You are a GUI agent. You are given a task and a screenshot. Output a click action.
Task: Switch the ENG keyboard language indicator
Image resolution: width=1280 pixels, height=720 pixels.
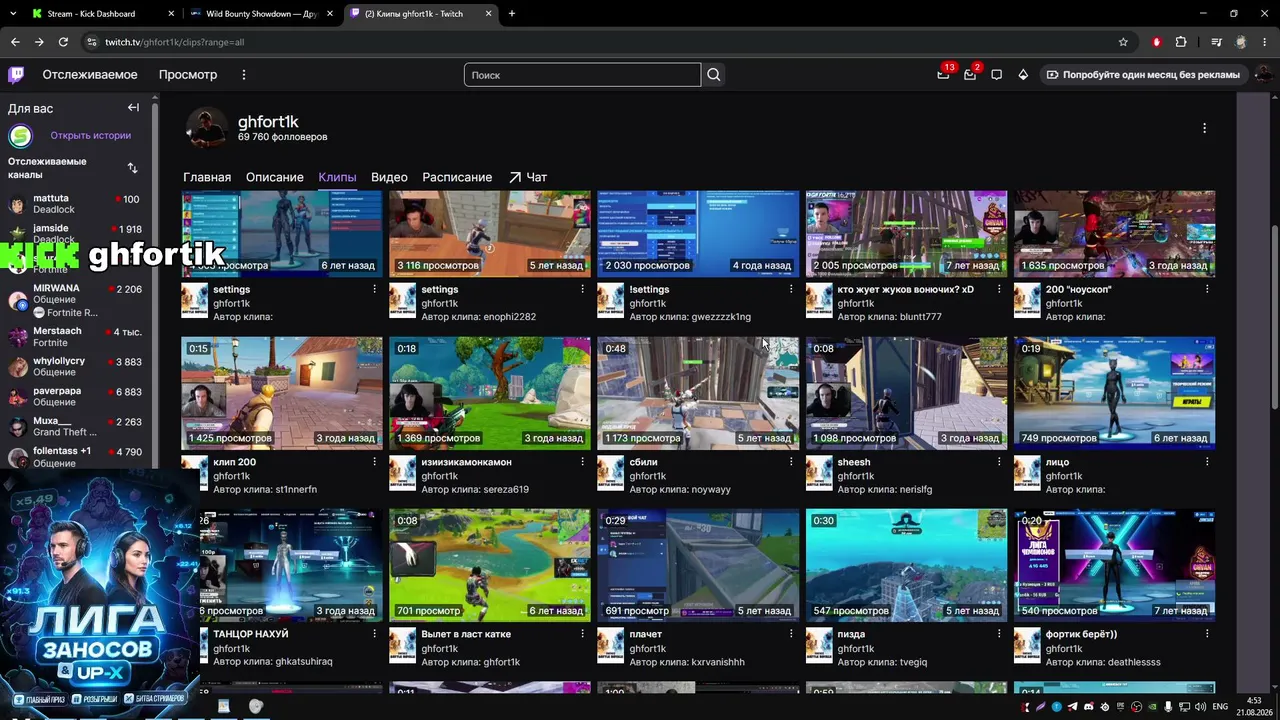(1220, 706)
